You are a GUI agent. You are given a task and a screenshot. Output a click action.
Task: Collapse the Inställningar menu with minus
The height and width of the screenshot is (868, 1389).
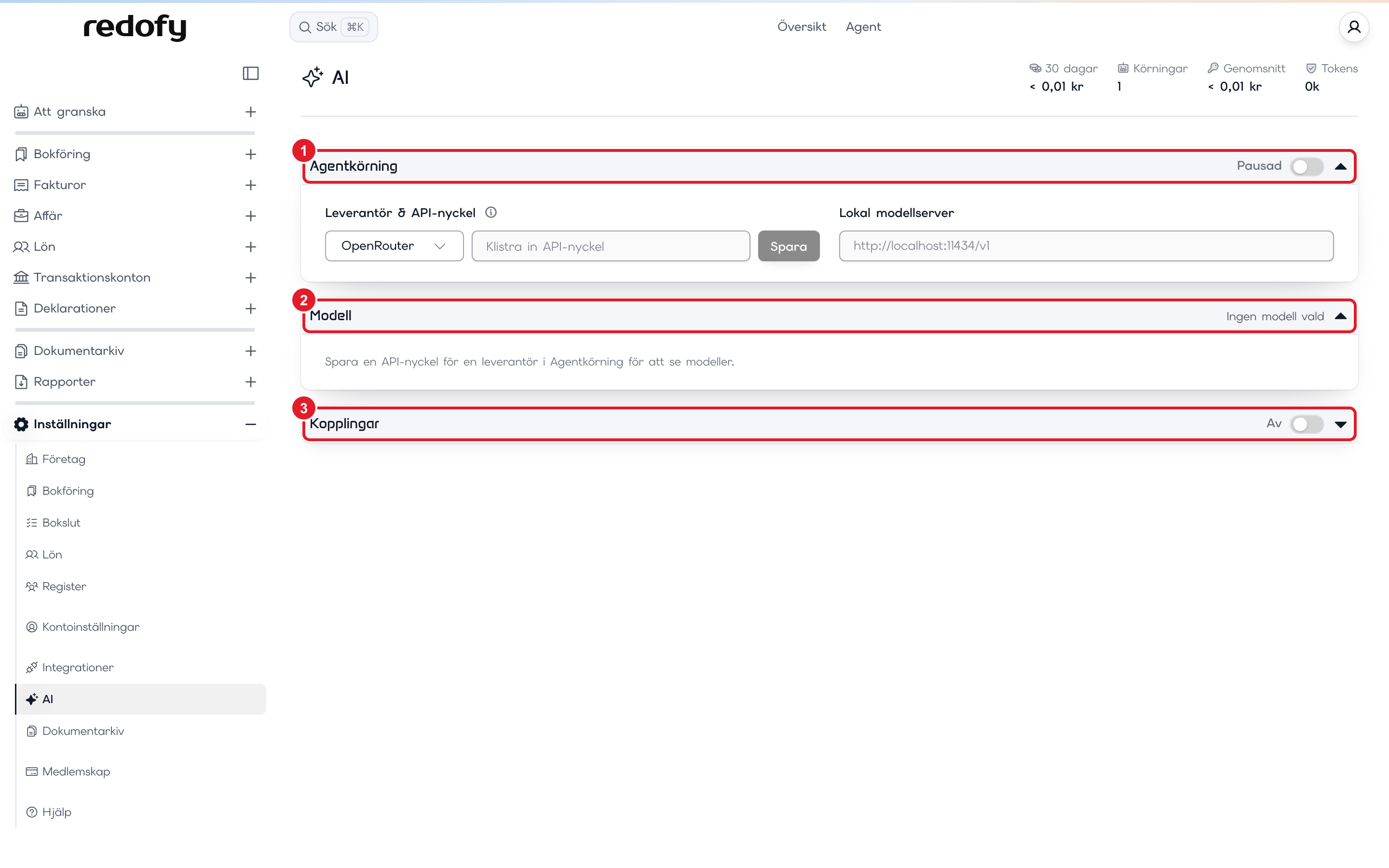tap(251, 424)
